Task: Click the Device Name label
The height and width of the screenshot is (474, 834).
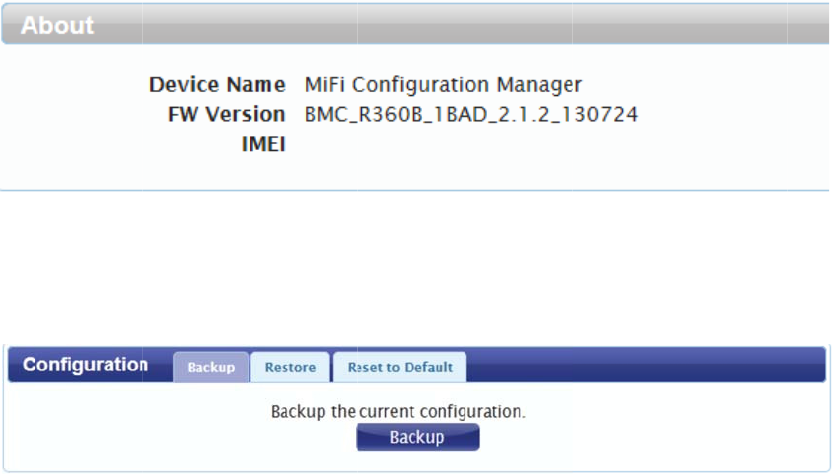Action: (x=217, y=85)
